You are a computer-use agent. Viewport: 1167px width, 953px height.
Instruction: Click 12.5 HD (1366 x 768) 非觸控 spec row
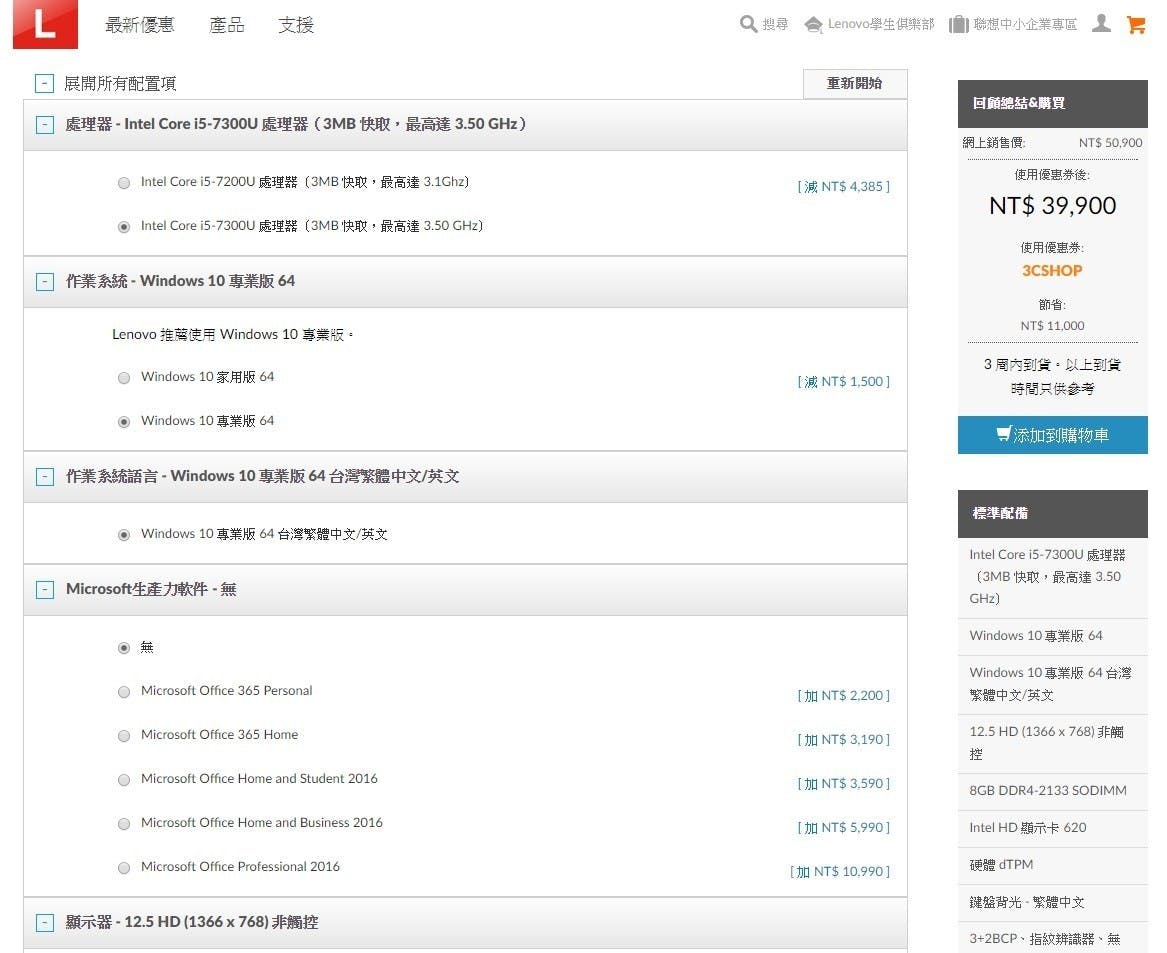click(x=1052, y=744)
